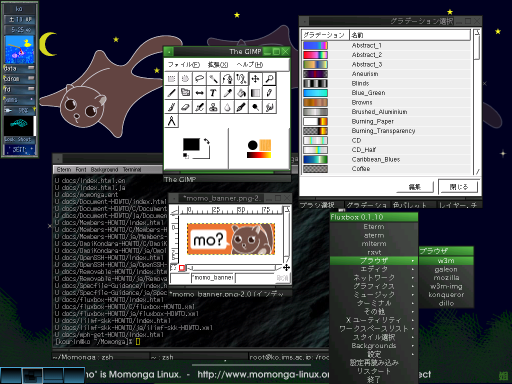The width and height of the screenshot is (512, 384).
Task: Select the Free Select lasso tool
Action: pos(199,79)
